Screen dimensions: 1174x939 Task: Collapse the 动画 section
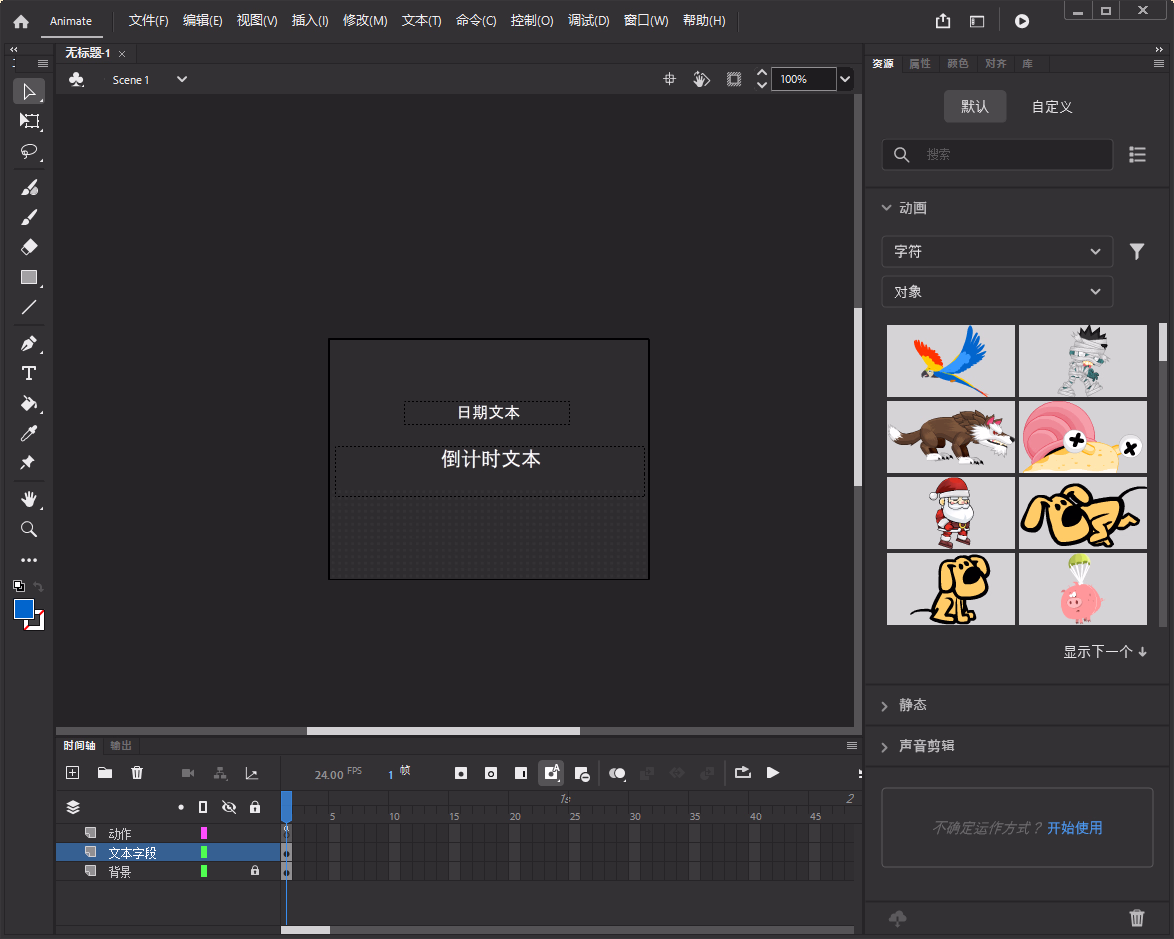tap(886, 207)
